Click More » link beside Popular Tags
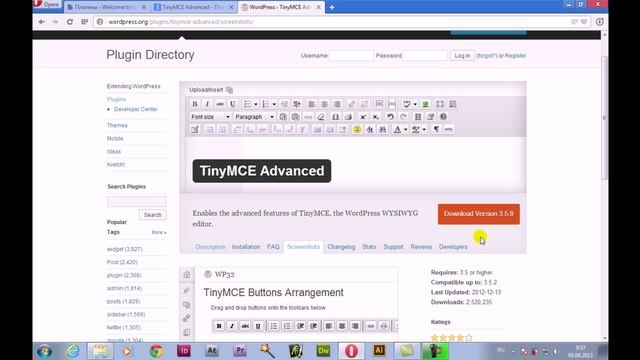The image size is (640, 360). click(x=159, y=232)
